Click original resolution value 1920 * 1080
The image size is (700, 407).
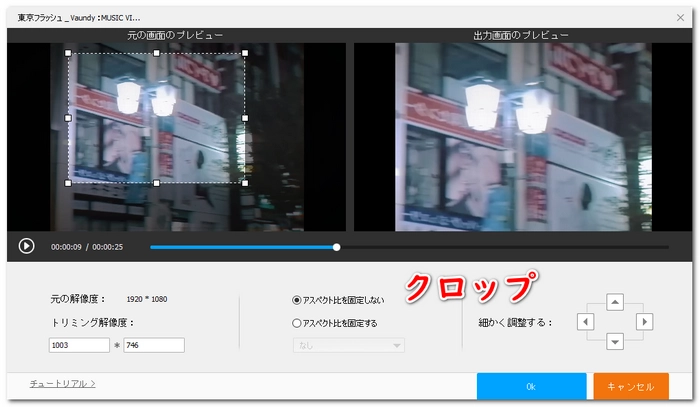pyautogui.click(x=147, y=299)
